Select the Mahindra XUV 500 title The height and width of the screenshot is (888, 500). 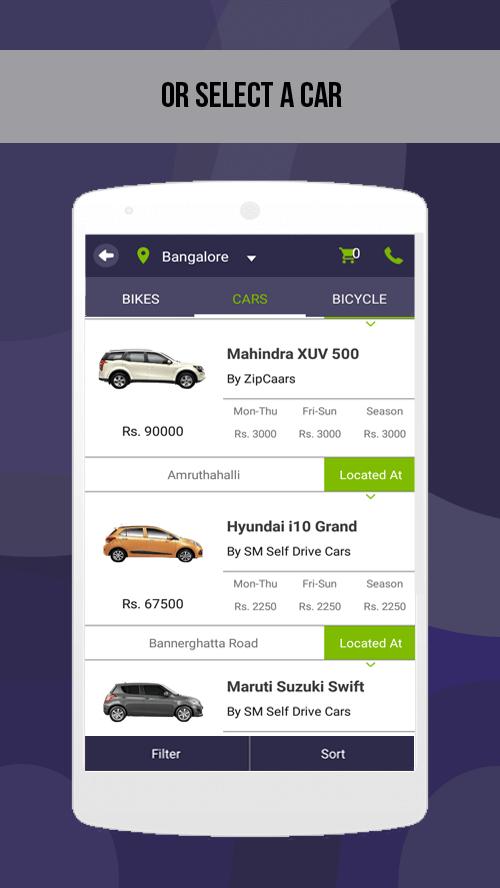(x=293, y=354)
